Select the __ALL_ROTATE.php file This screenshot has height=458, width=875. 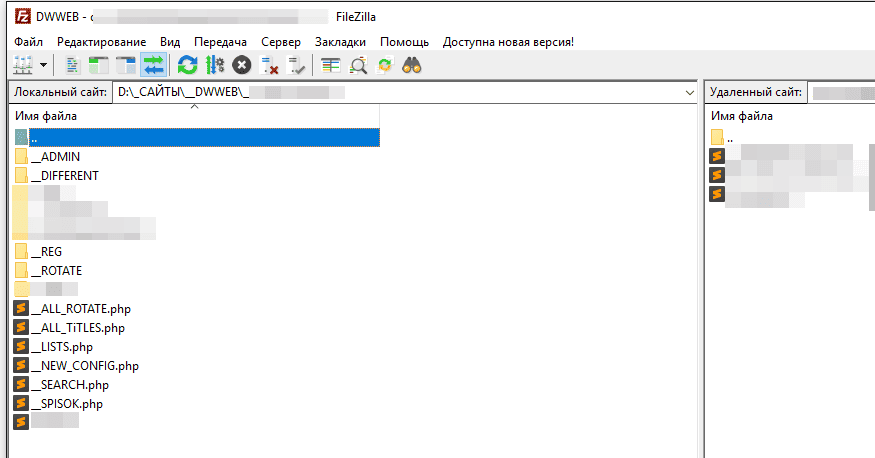pyautogui.click(x=81, y=309)
